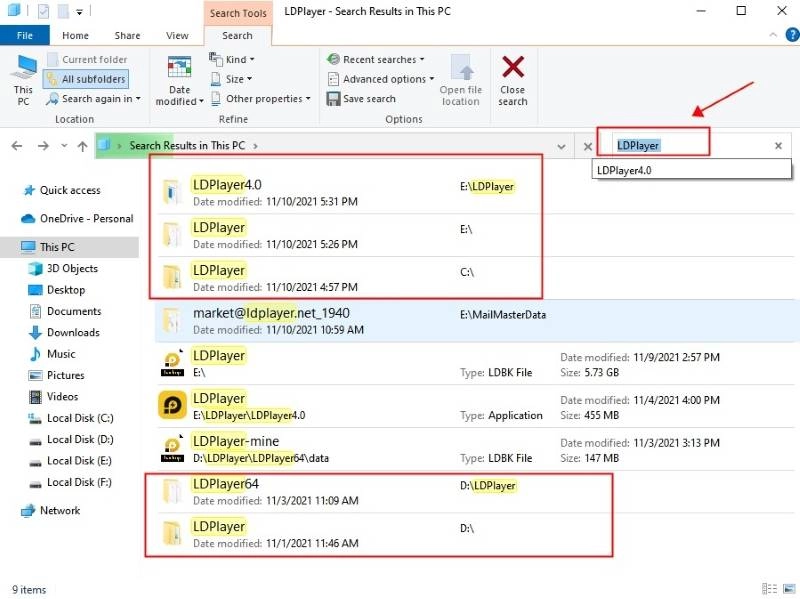The width and height of the screenshot is (800, 599).
Task: Click the LDPlayer search input field
Action: tap(690, 146)
